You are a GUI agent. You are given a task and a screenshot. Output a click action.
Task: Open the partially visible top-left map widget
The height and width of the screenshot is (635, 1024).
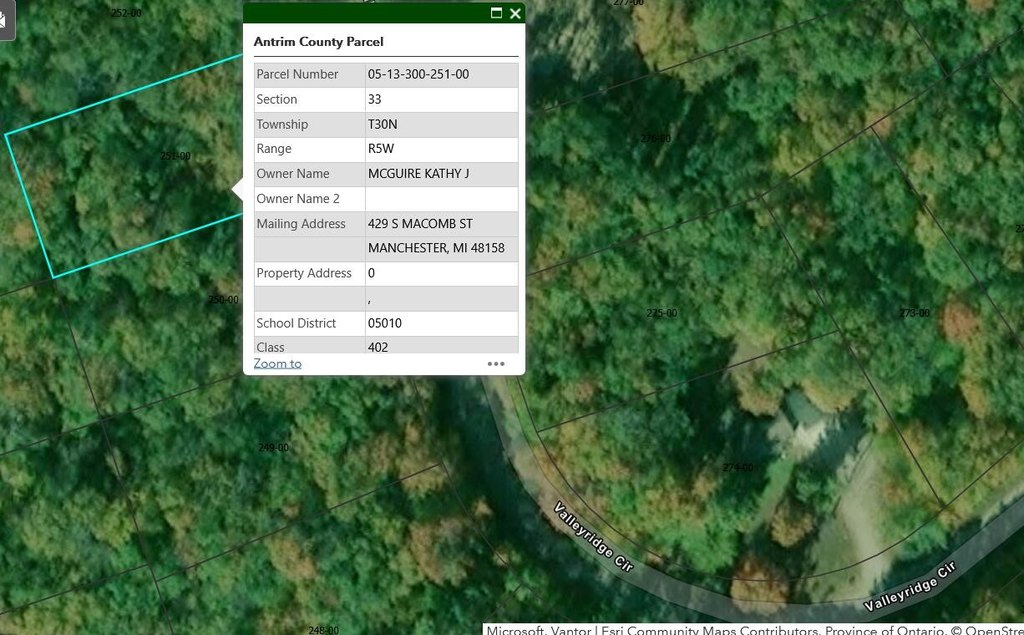(5, 20)
